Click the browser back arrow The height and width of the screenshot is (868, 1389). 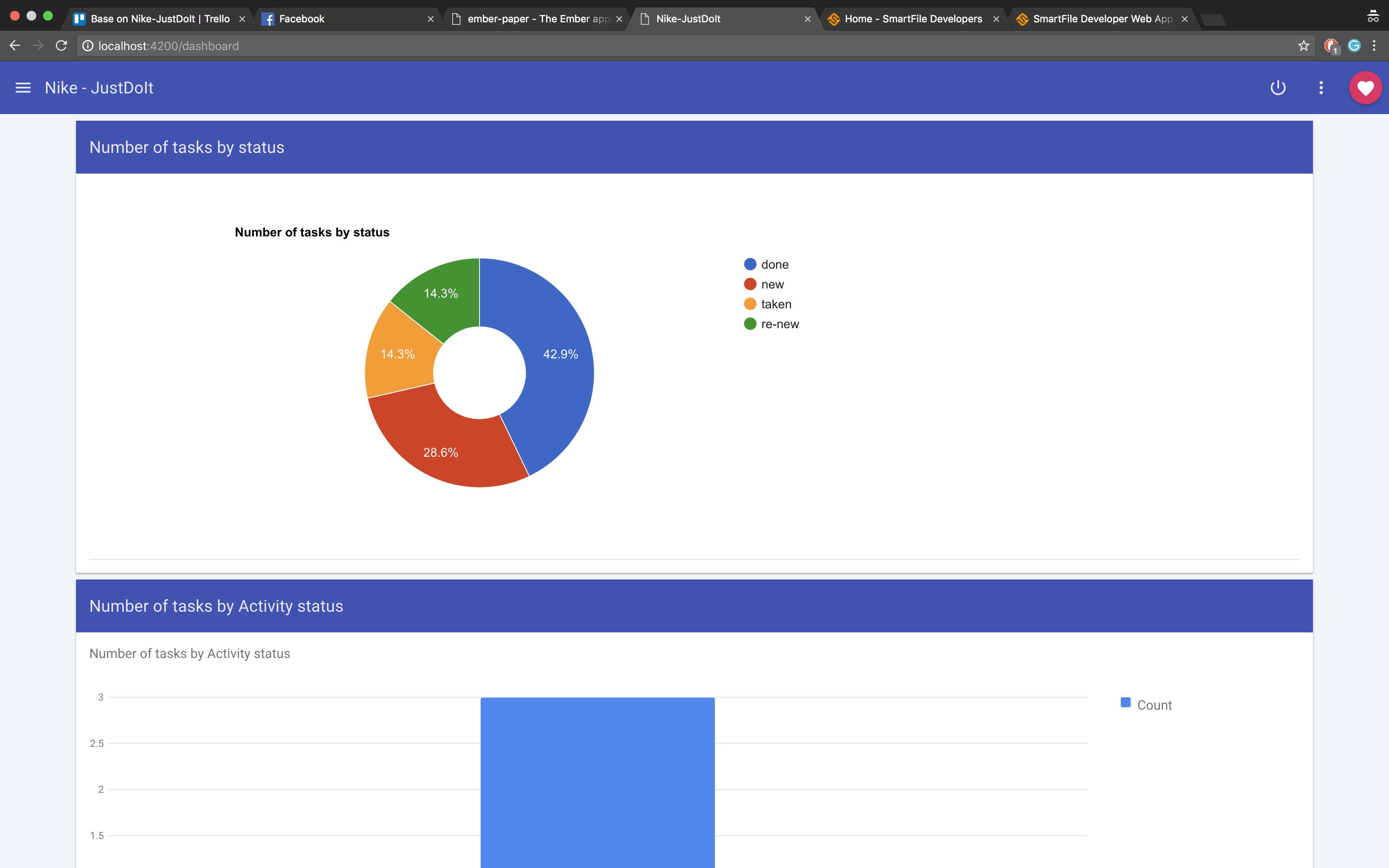(x=15, y=46)
